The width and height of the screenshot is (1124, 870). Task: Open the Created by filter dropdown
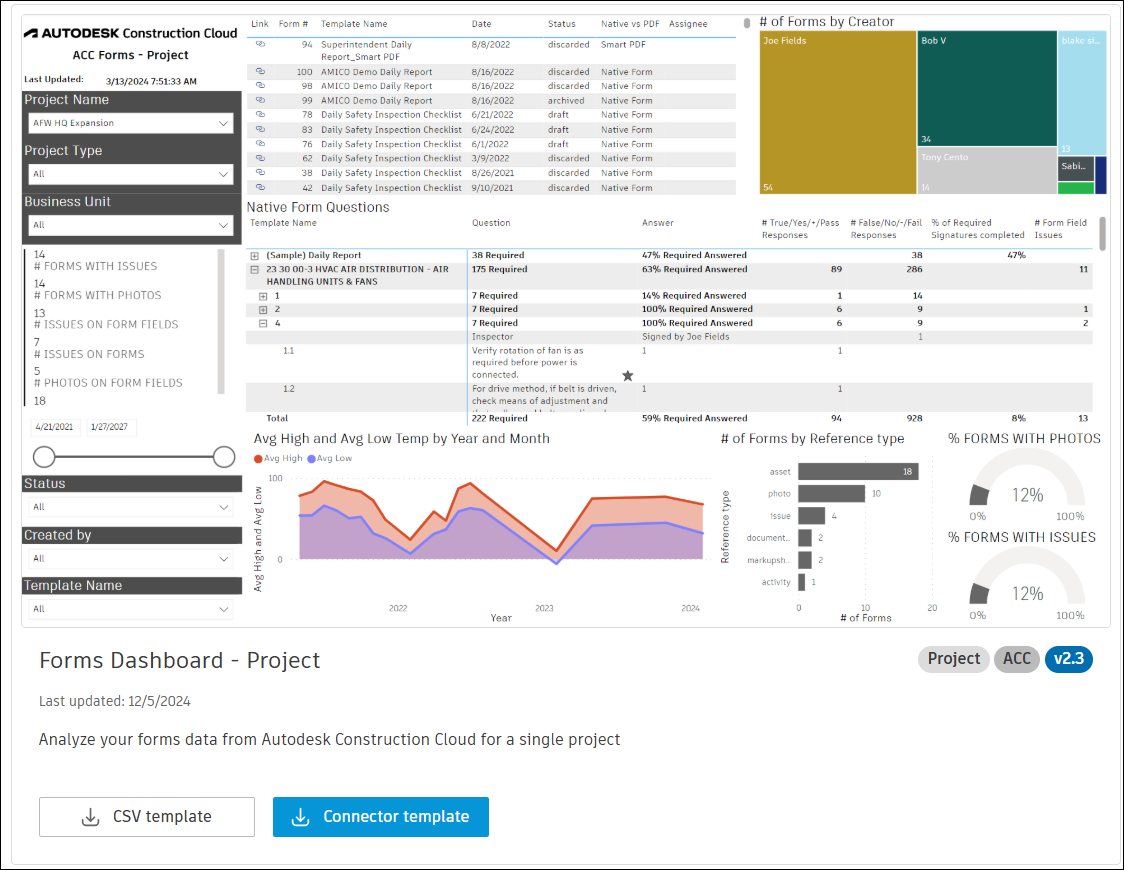(131, 558)
